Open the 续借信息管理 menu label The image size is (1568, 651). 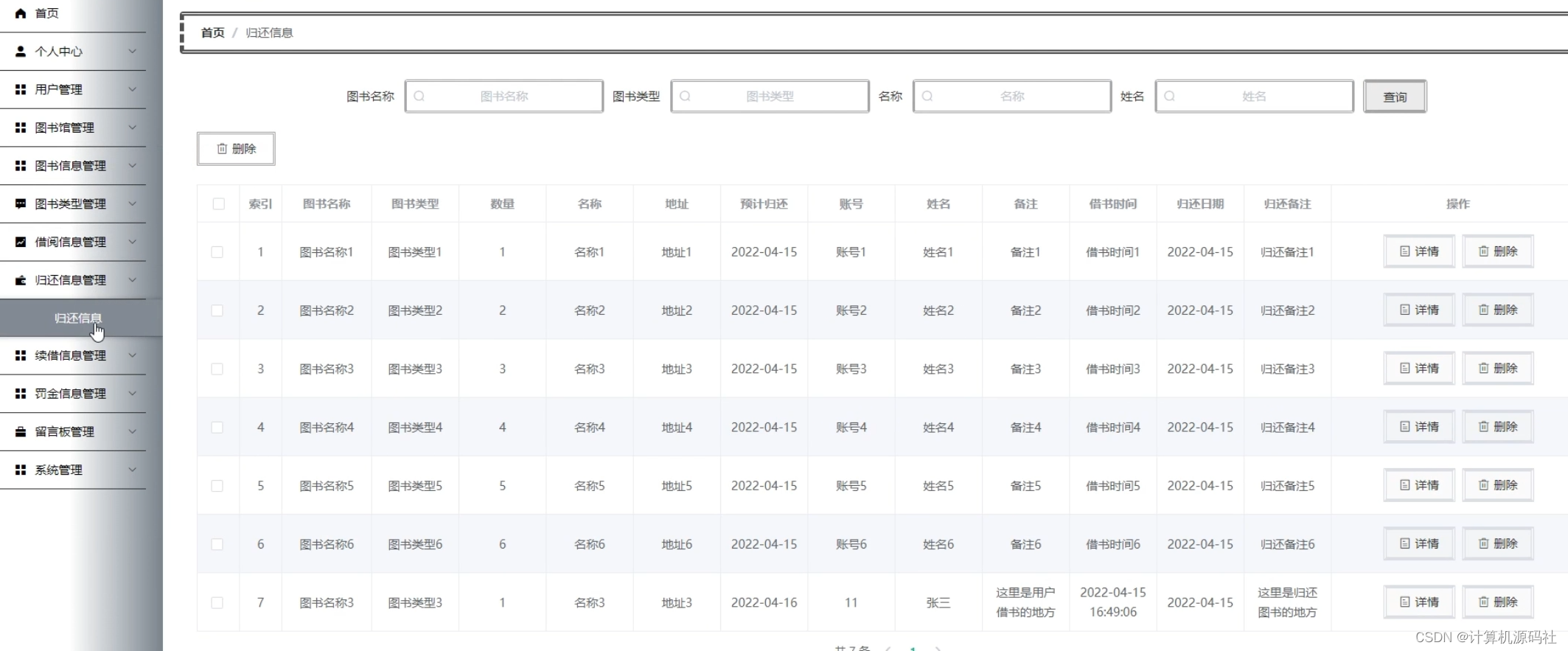tap(71, 355)
